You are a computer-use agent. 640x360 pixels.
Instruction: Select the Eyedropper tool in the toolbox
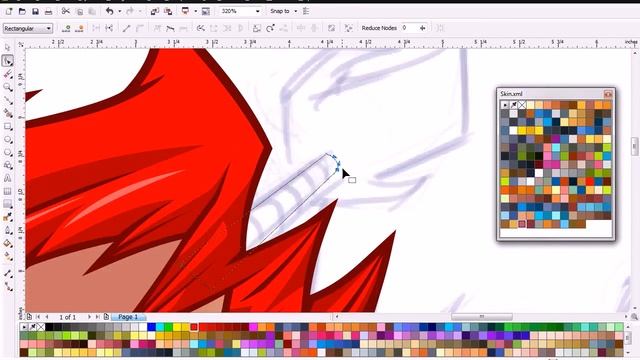[7, 218]
